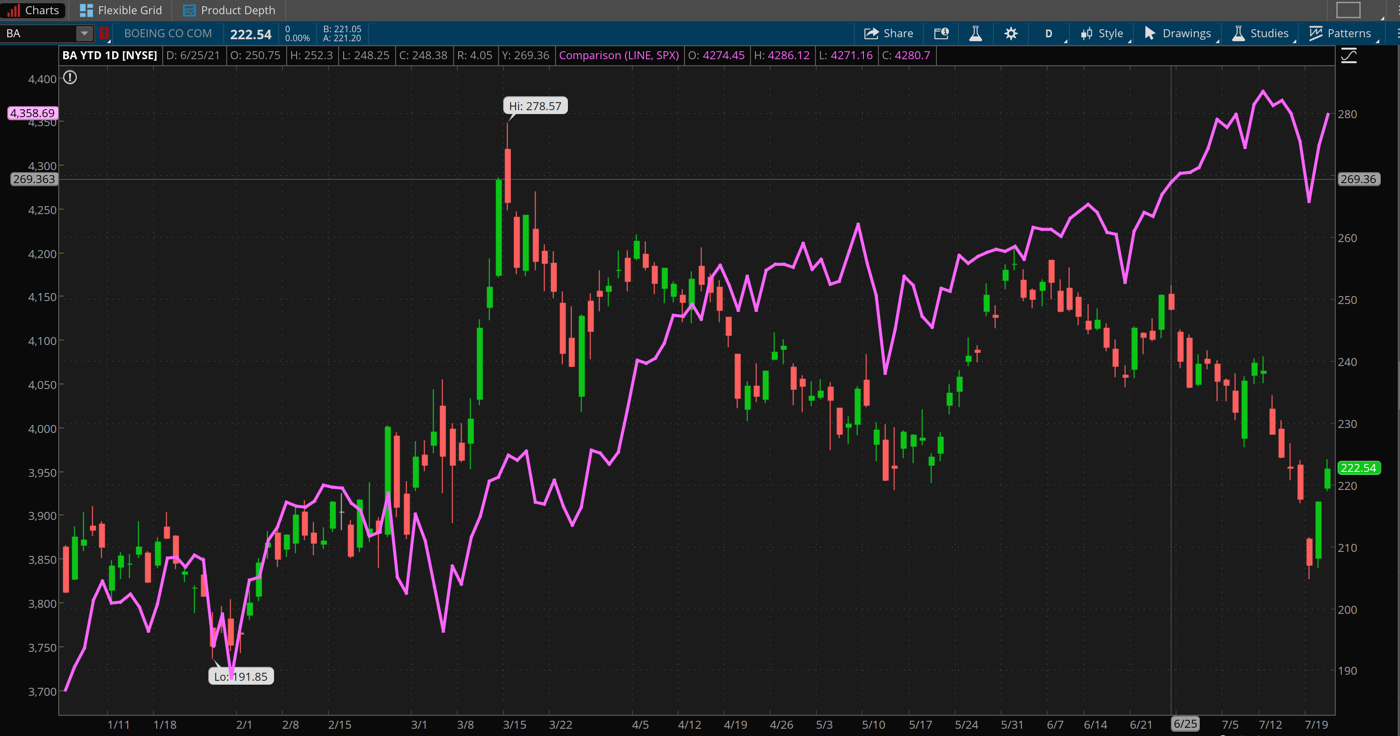The width and height of the screenshot is (1400, 736).
Task: Click the Y: 269.36 readout in chart header
Action: click(x=524, y=55)
